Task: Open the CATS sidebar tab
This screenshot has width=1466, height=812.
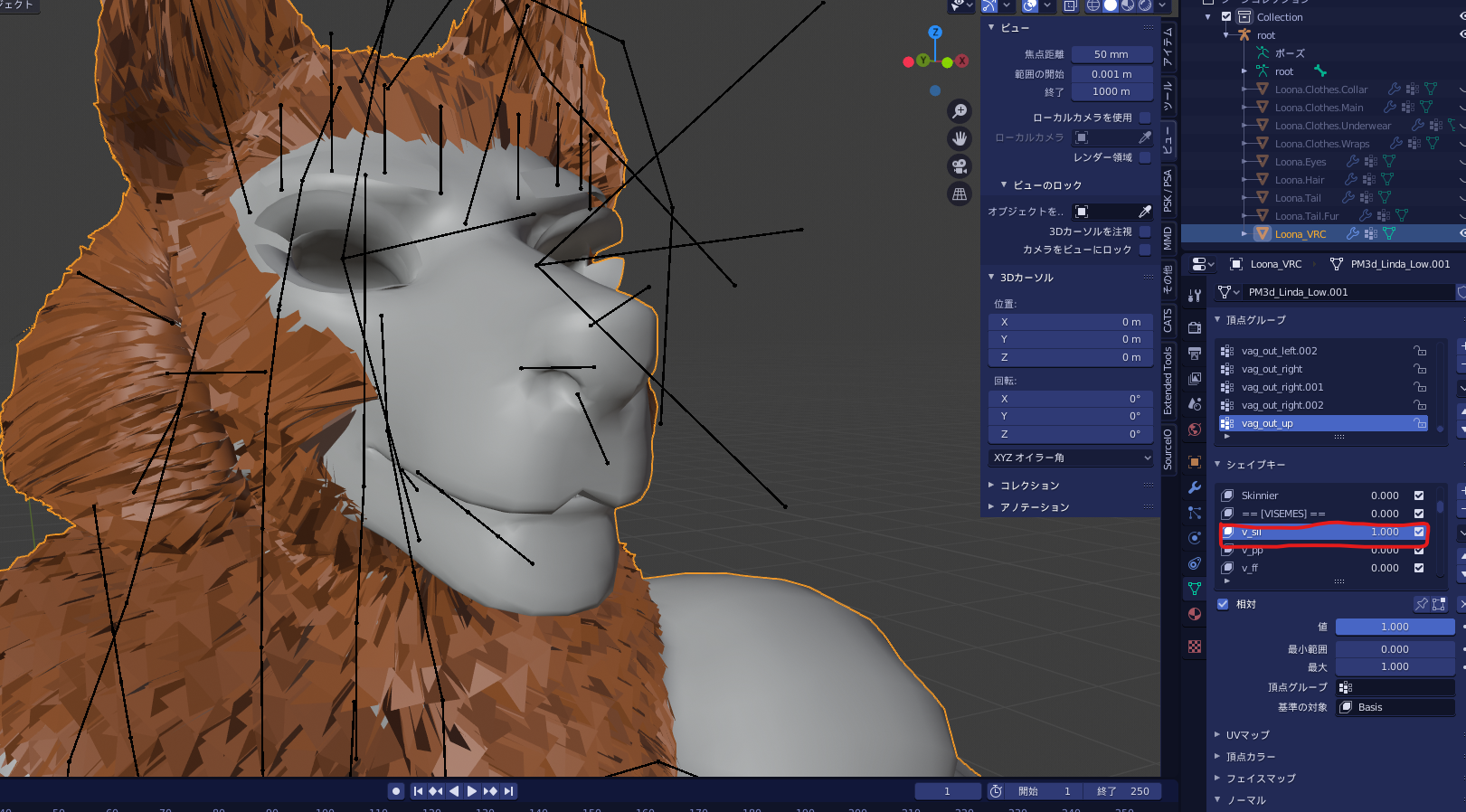Action: click(1168, 320)
